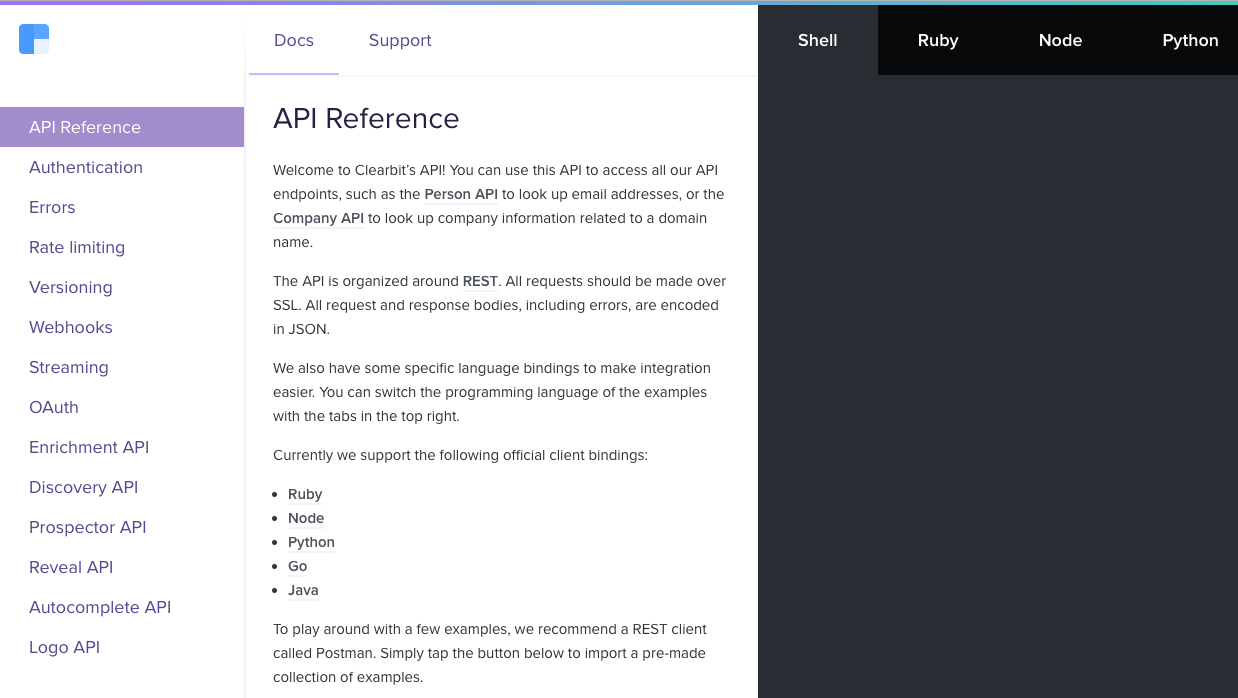Select the Shell code language tab
Viewport: 1238px width, 698px height.
[817, 41]
